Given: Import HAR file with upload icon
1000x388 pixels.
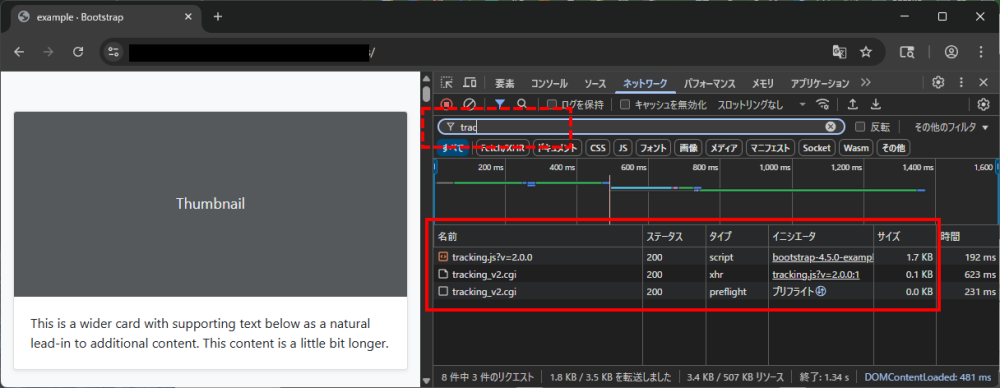Looking at the screenshot, I should (853, 104).
